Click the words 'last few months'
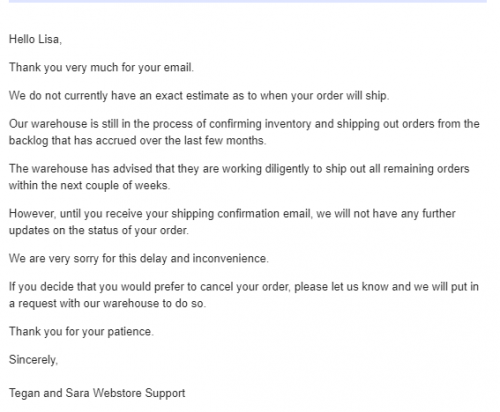This screenshot has width=500, height=412. click(225, 141)
